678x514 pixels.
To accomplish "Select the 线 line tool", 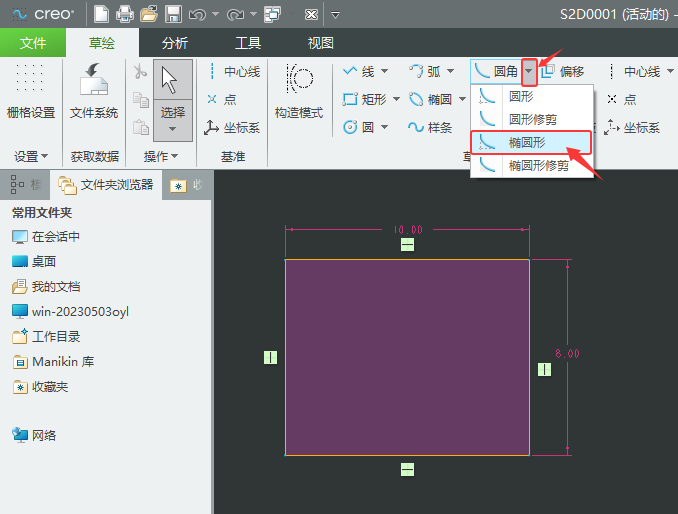I will pos(358,71).
